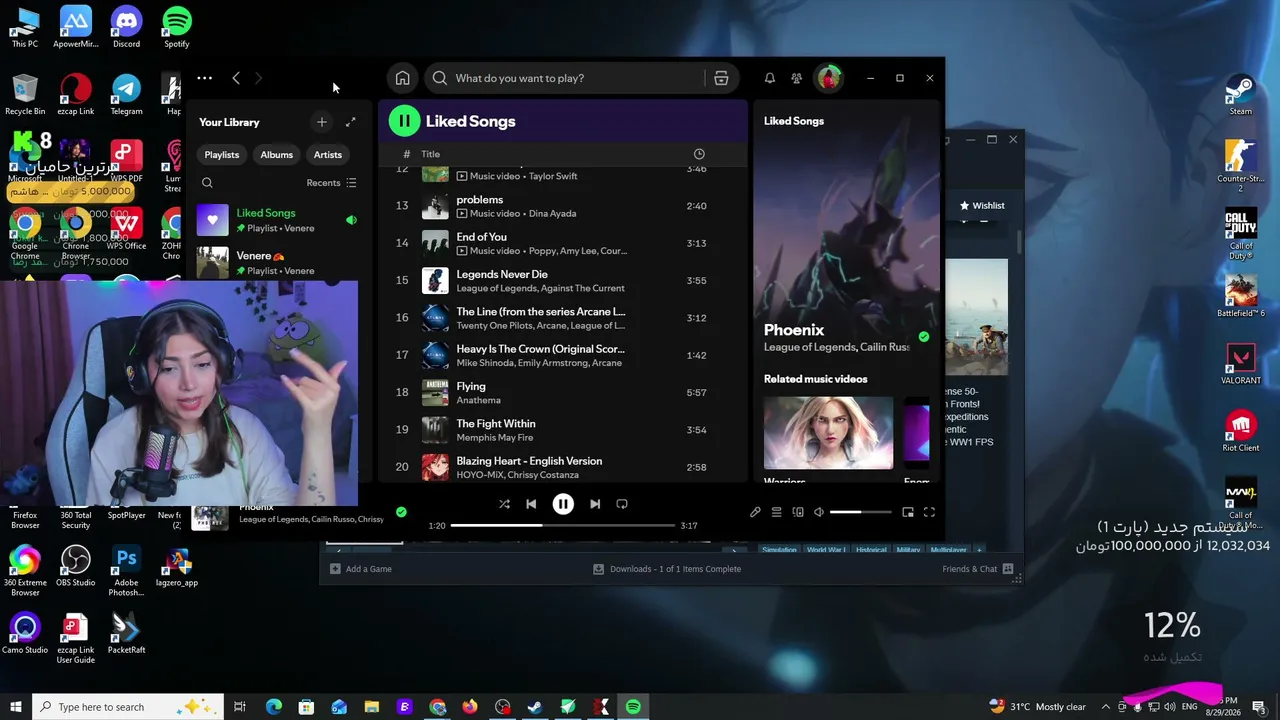Open Connect to a device icon
1280x720 pixels.
798,512
